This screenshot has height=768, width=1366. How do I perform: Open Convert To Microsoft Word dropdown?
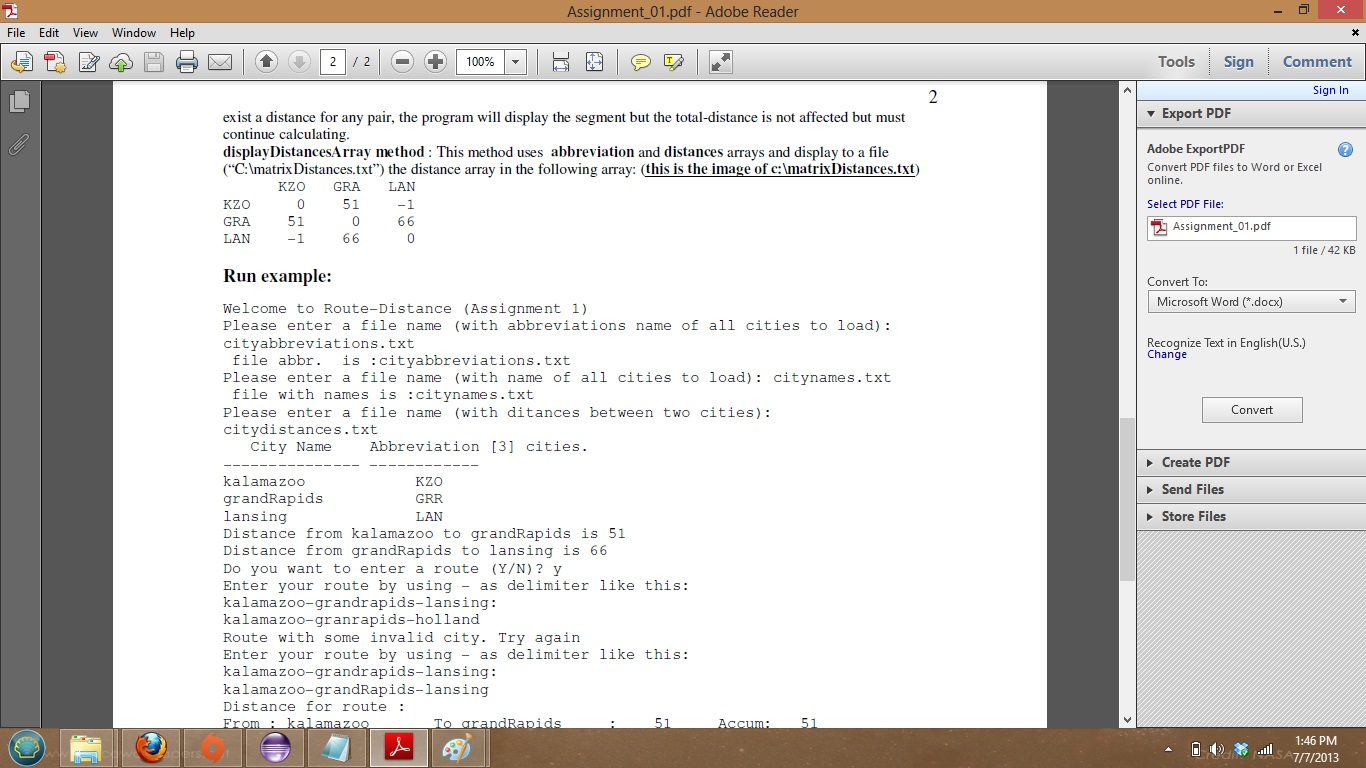1251,301
